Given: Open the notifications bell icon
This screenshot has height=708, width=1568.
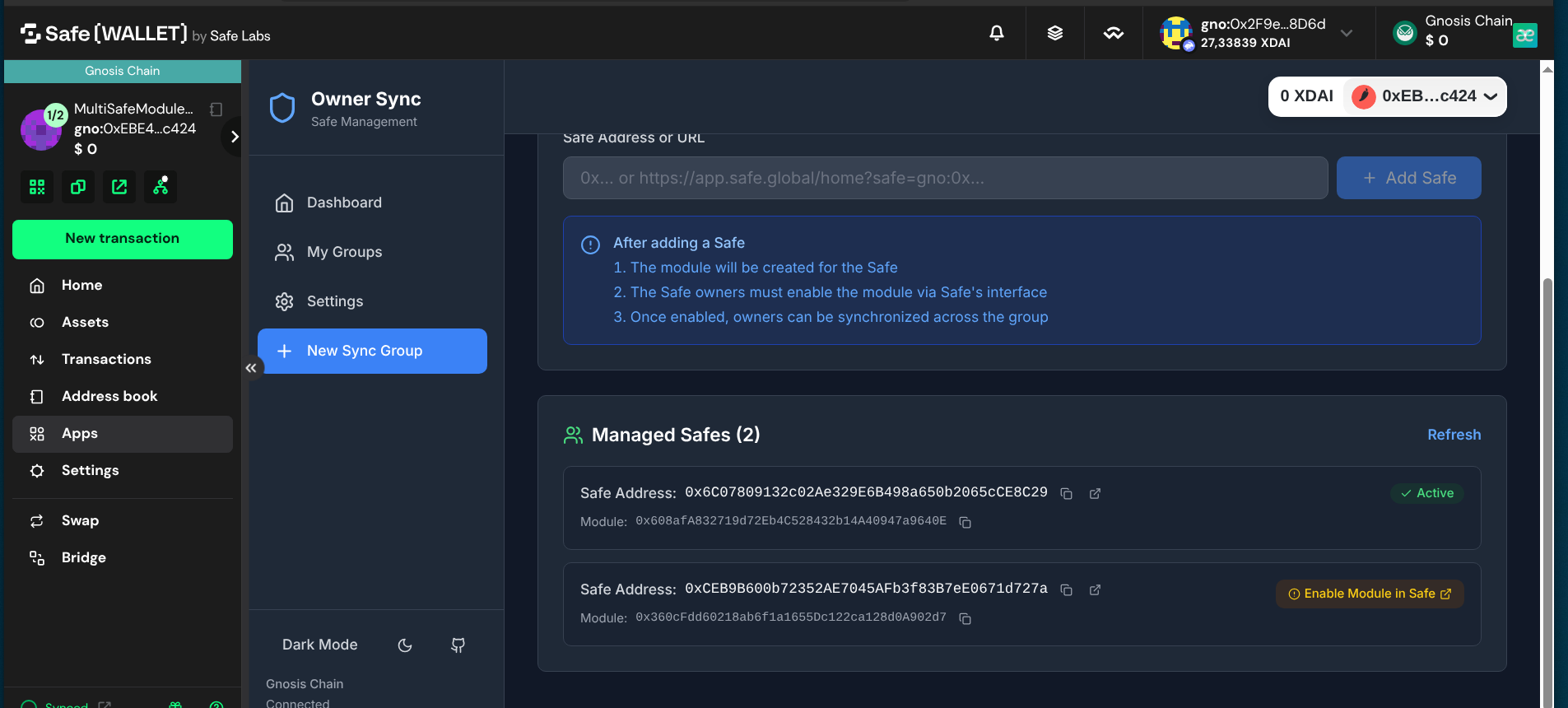Looking at the screenshot, I should pyautogui.click(x=996, y=33).
